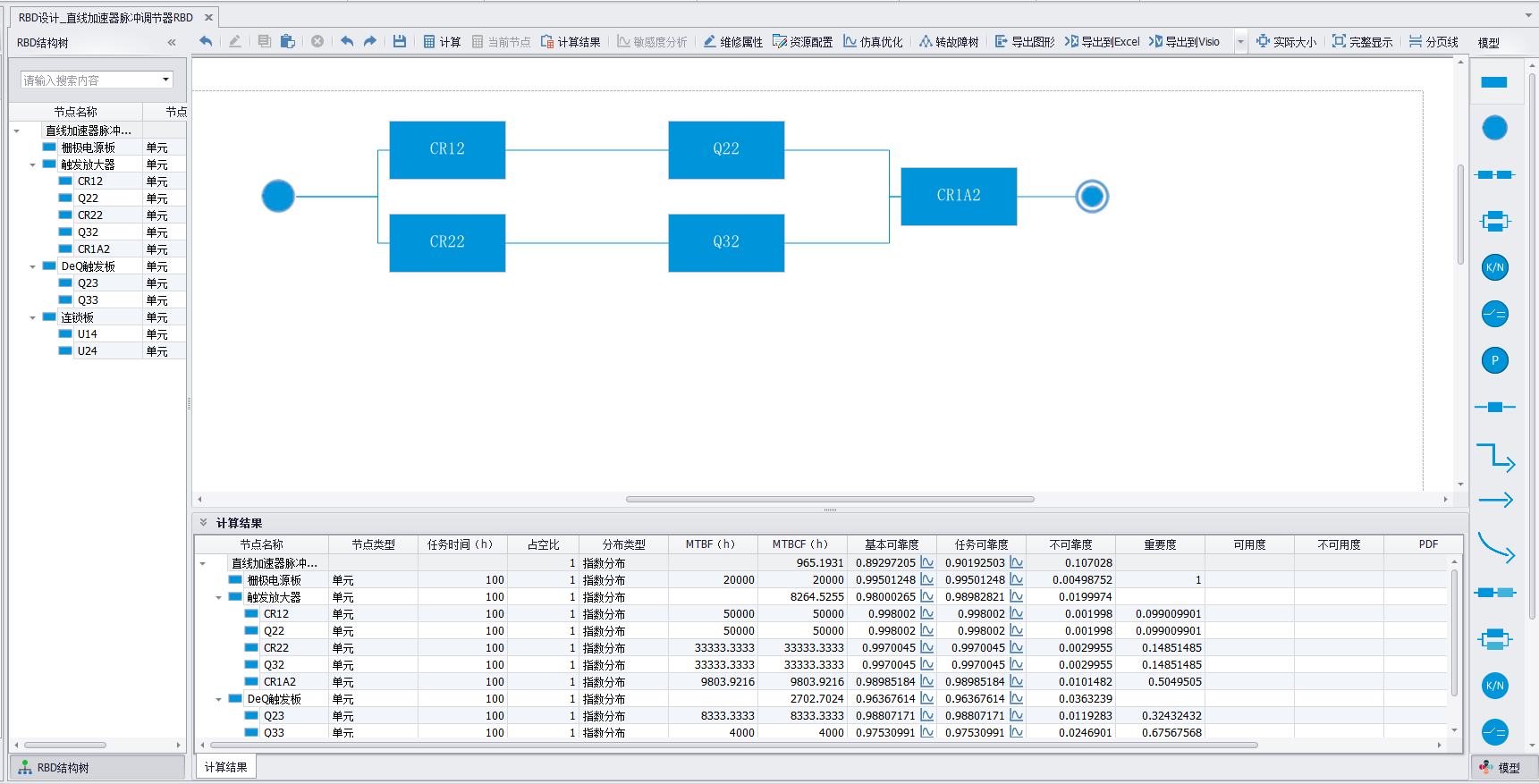Select the single block with line shape
Image resolution: width=1539 pixels, height=784 pixels.
1494,407
